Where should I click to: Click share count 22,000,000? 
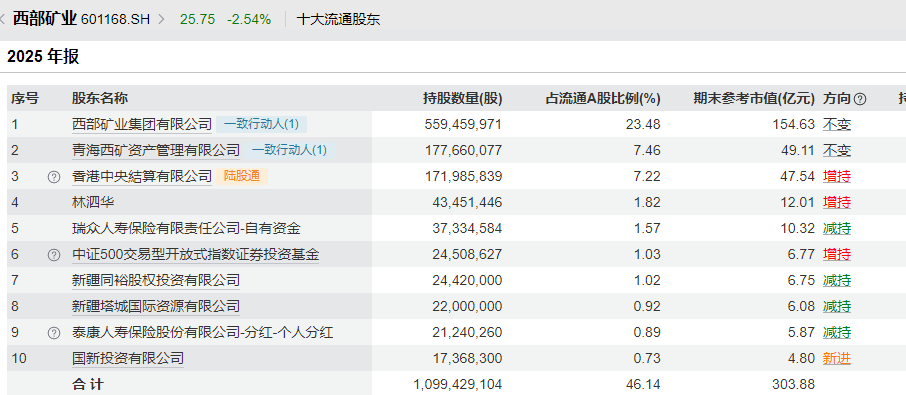coord(467,307)
